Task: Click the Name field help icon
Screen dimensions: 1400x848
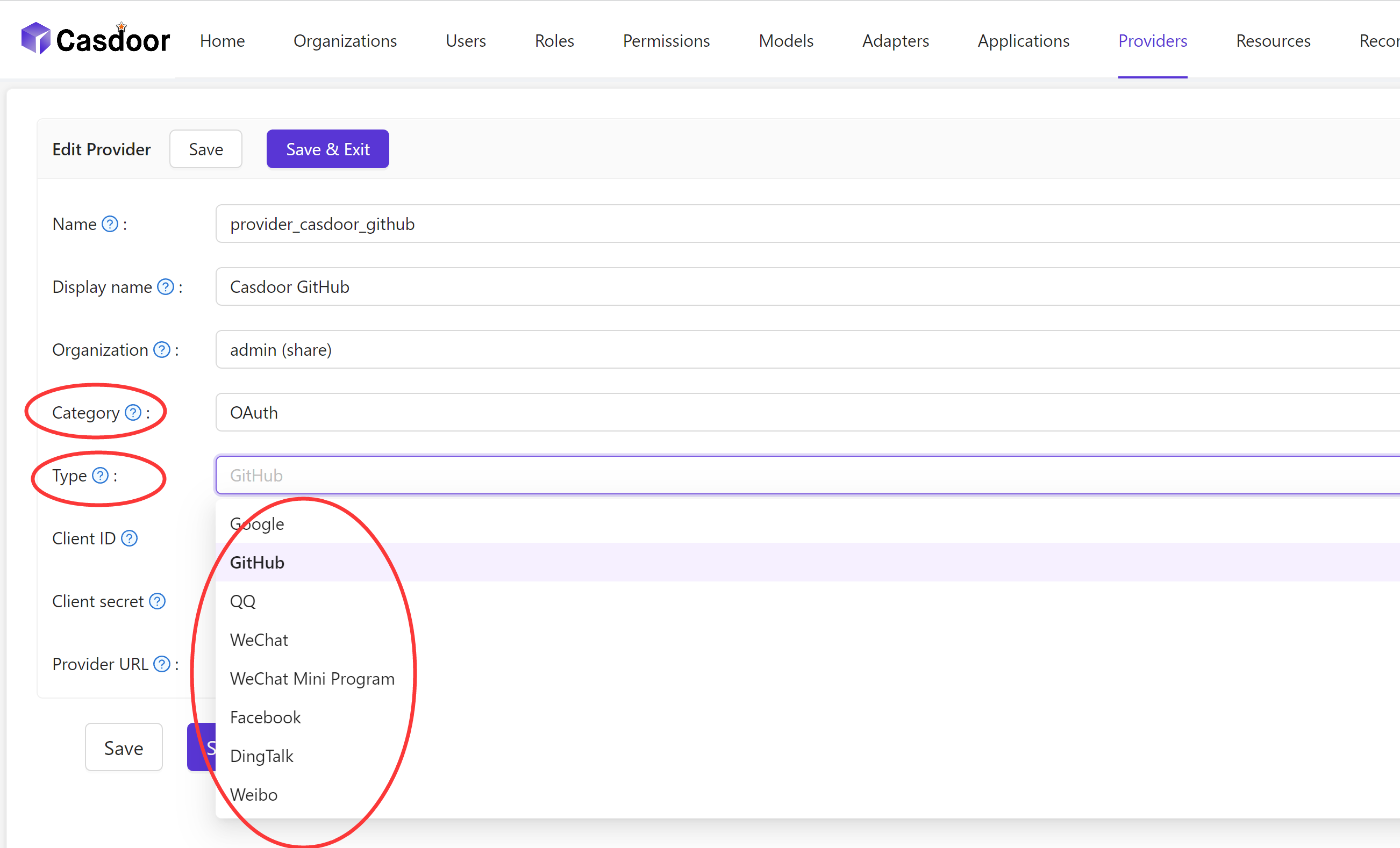Action: pos(110,224)
